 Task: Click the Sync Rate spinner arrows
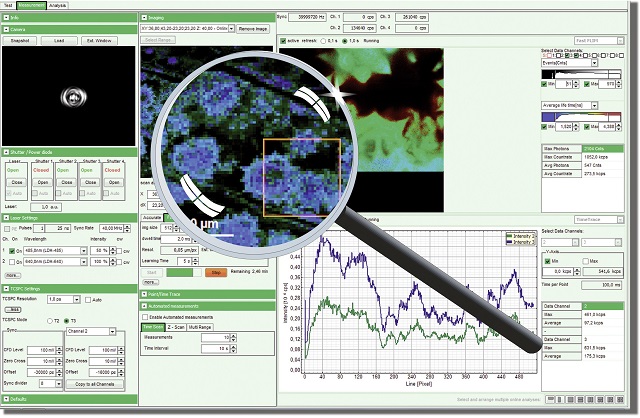point(128,229)
